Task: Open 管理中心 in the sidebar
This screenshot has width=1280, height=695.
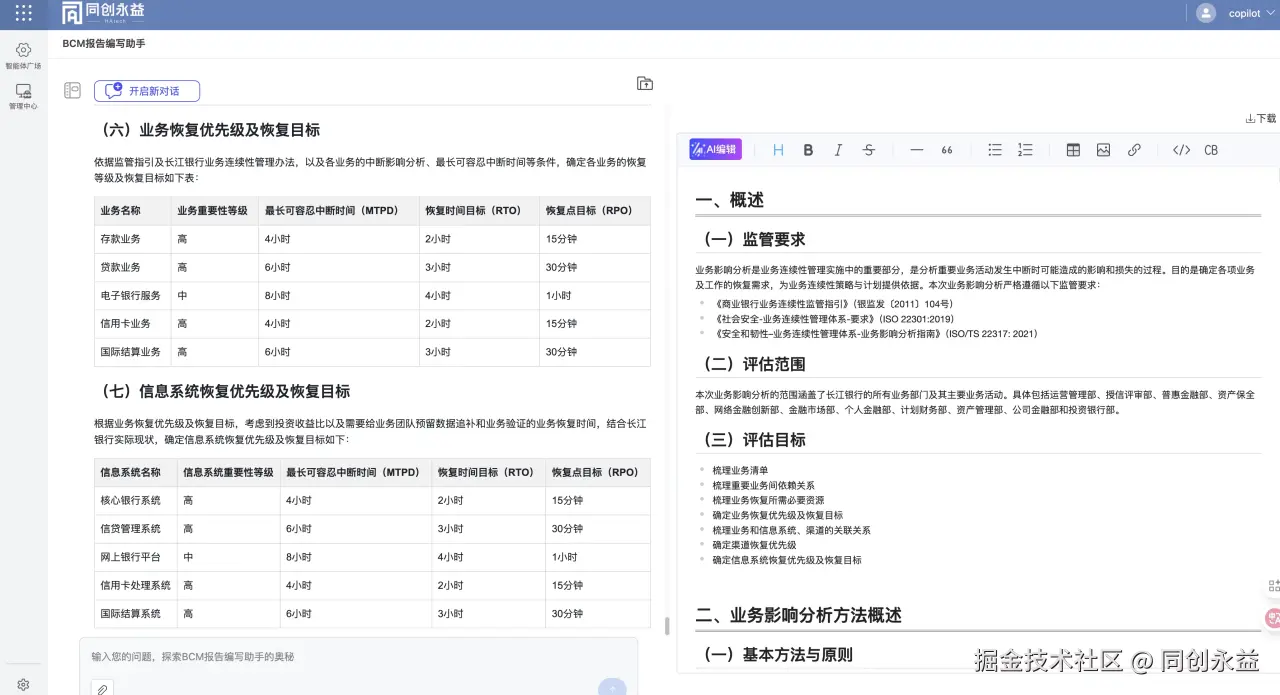Action: (23, 96)
